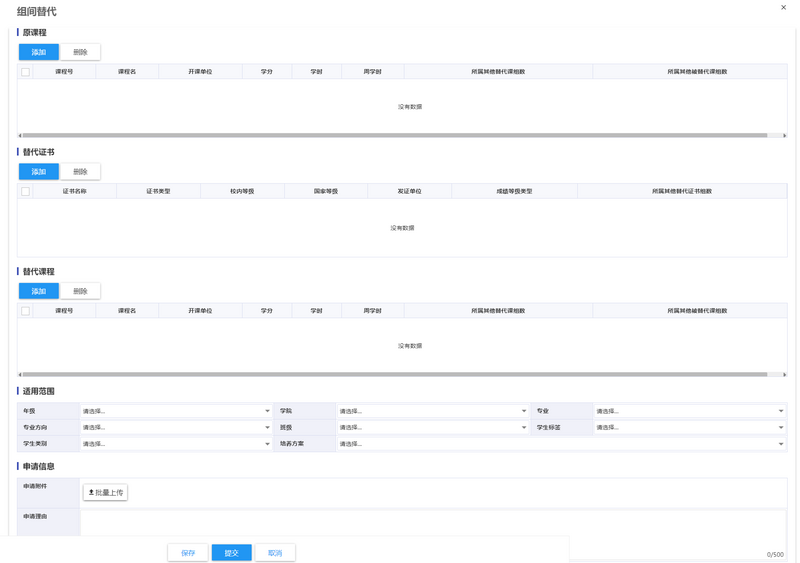Screen dimensions: 800x563
Task: Click 删除 under 替代课程 section
Action: coord(80,291)
